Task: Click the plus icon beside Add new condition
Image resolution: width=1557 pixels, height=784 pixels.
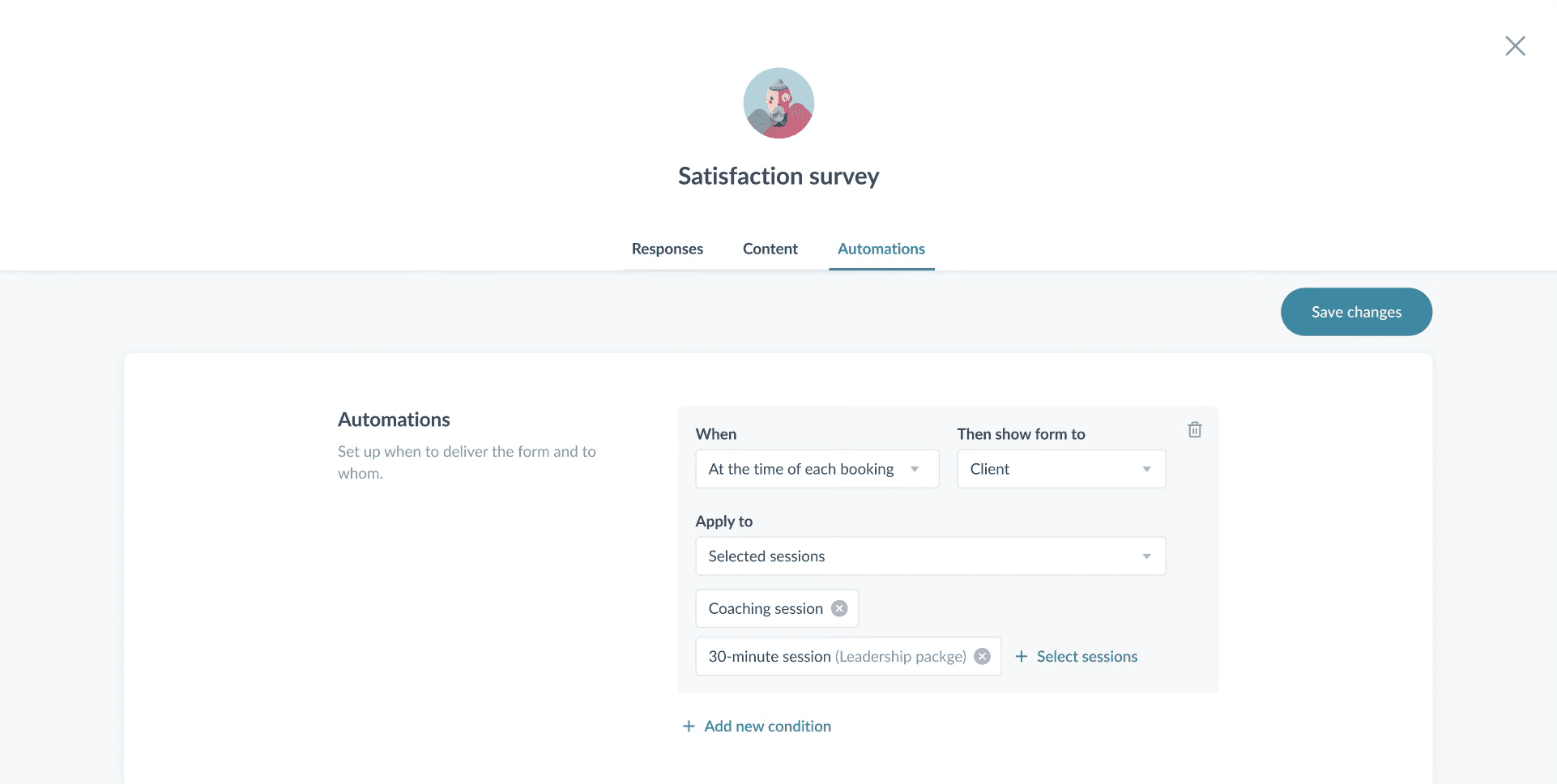Action: pos(689,726)
